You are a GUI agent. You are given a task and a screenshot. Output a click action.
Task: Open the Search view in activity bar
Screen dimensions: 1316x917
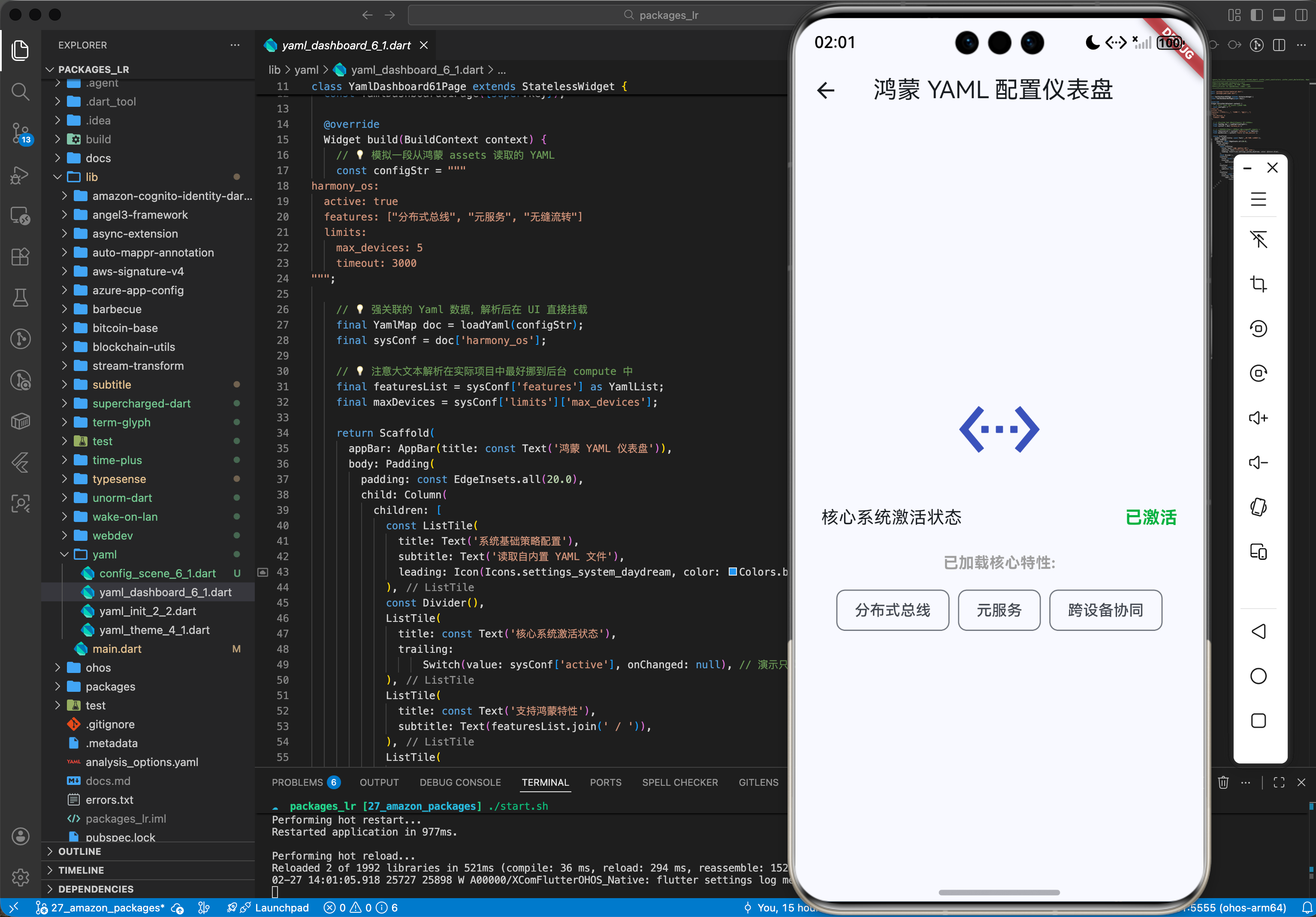(20, 92)
